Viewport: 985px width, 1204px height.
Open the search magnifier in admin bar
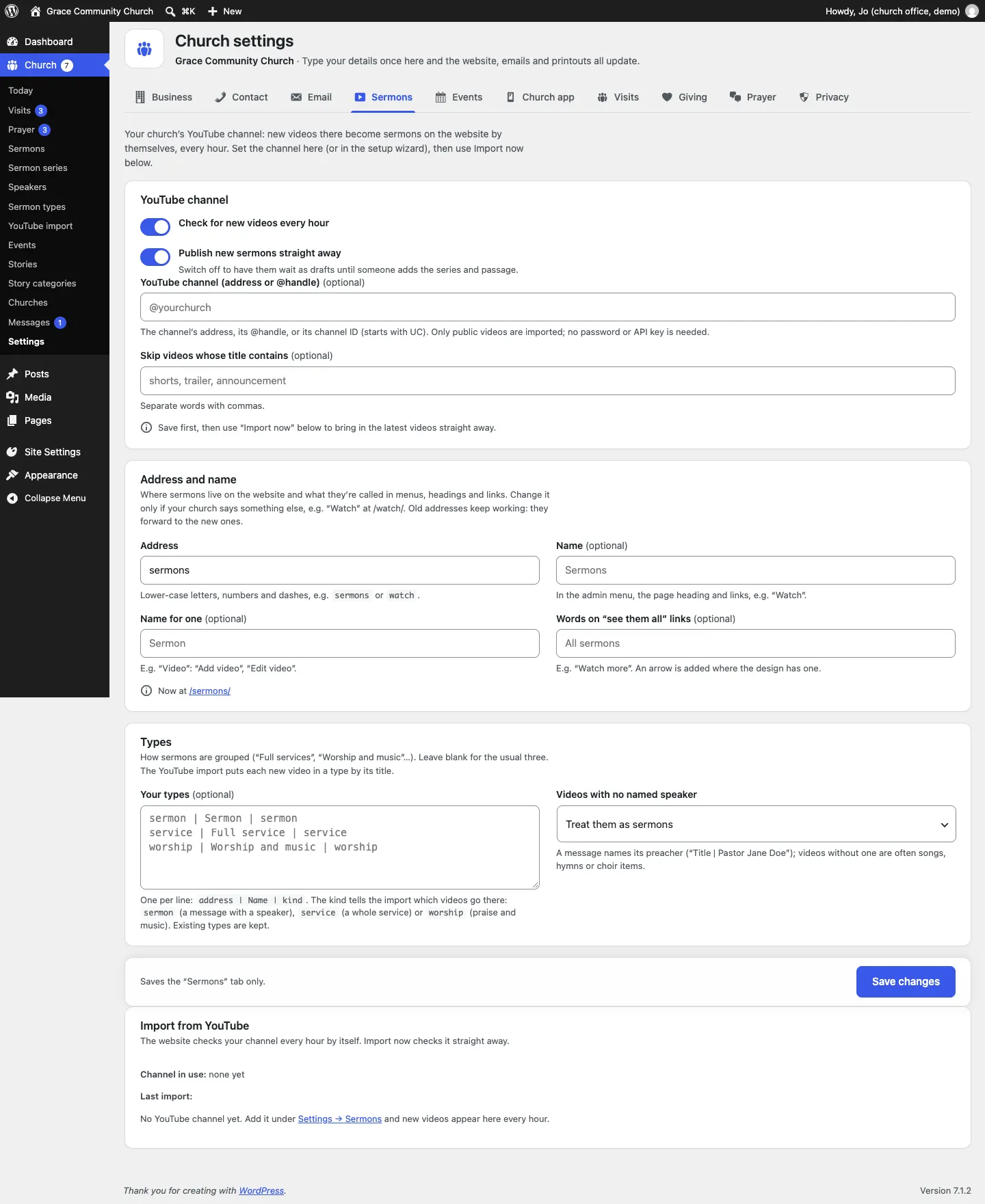(170, 11)
